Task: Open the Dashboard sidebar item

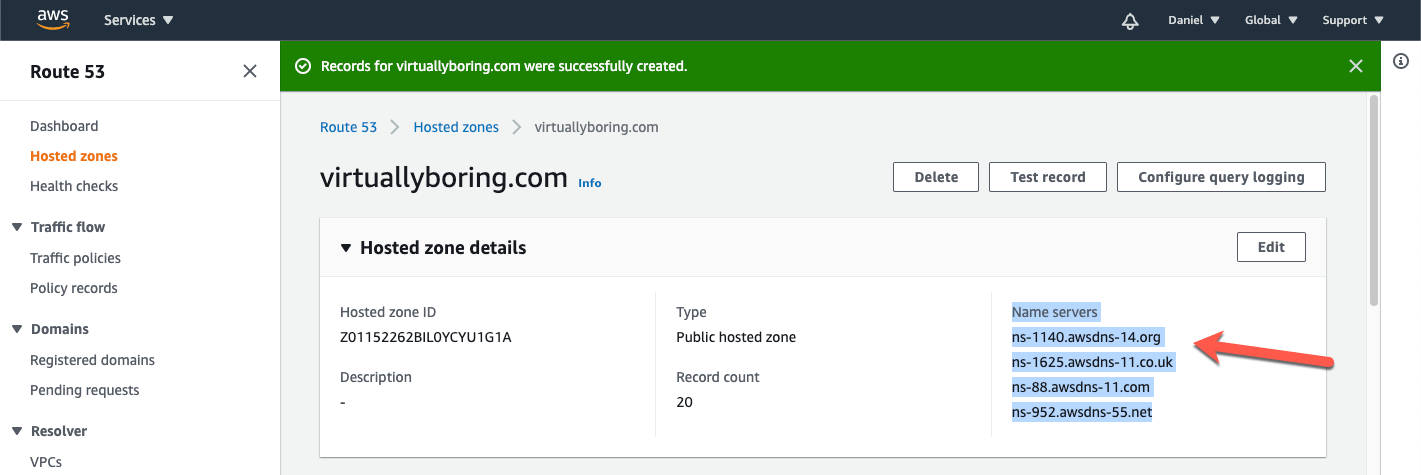Action: coord(64,126)
